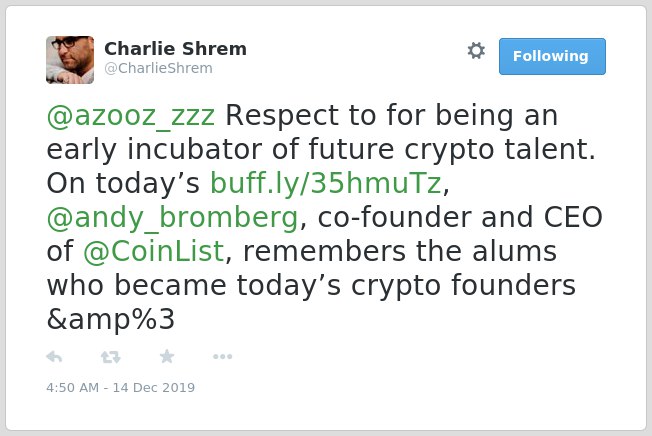
Task: Open the three-dots more options icon
Action: coord(222,356)
